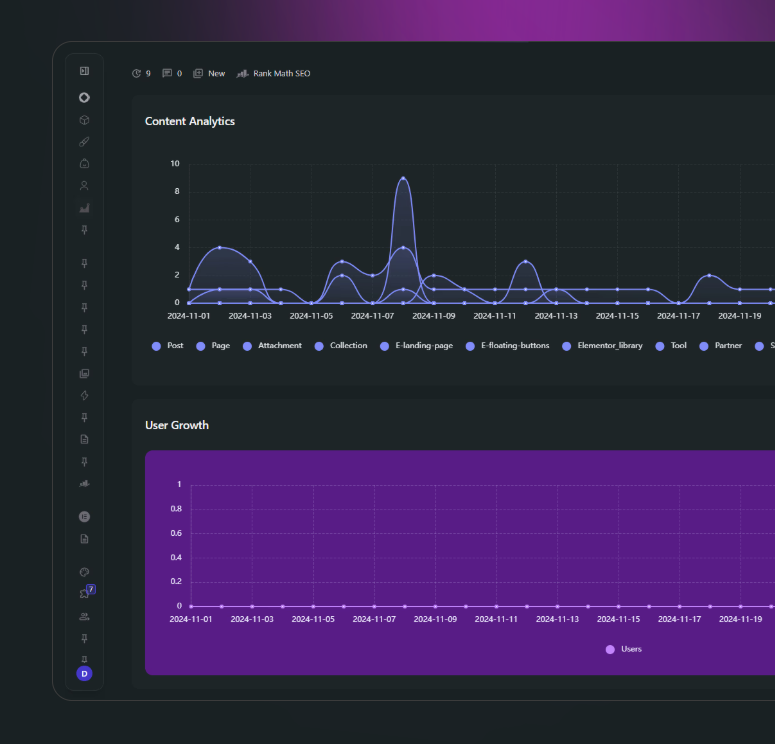This screenshot has height=744, width=775.
Task: Open the Elementor icon in the sidebar
Action: 84,517
